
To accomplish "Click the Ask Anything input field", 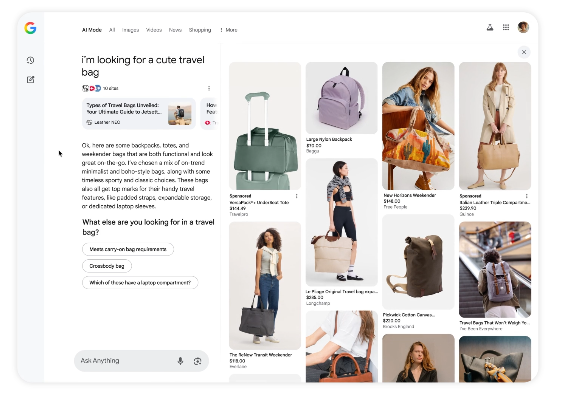I will pyautogui.click(x=125, y=361).
